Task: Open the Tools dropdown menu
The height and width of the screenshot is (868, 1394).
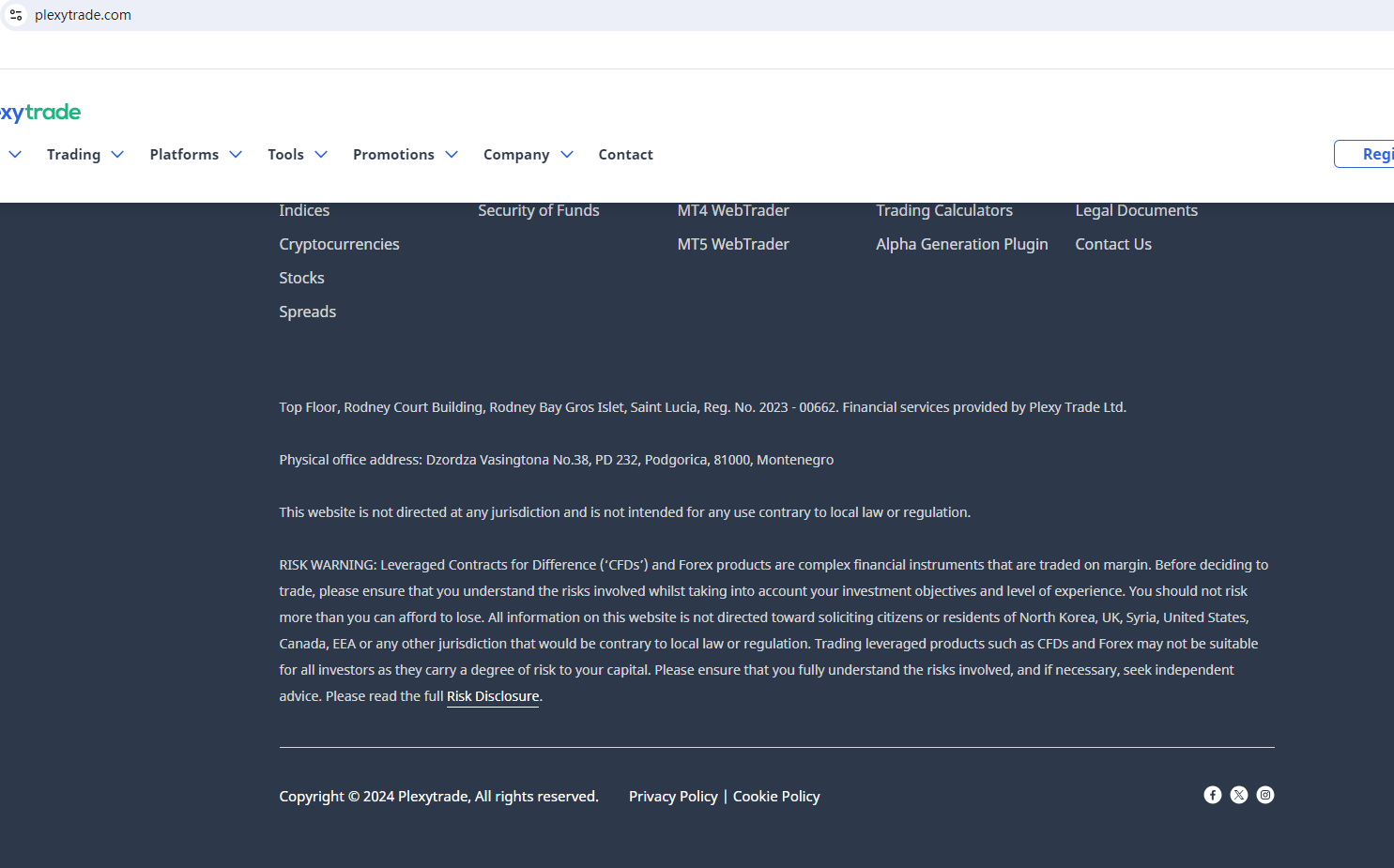Action: pos(298,155)
